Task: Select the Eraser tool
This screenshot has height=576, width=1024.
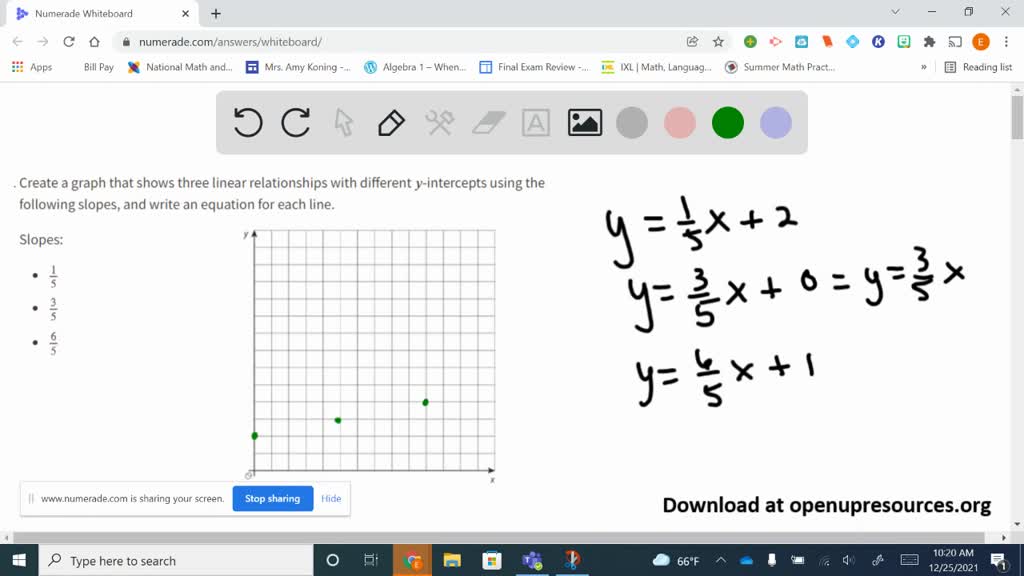Action: coord(487,122)
